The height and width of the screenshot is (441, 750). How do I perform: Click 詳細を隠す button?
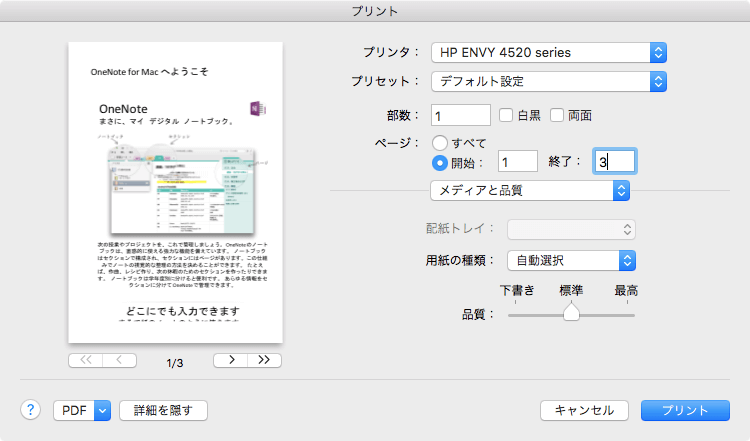(163, 410)
